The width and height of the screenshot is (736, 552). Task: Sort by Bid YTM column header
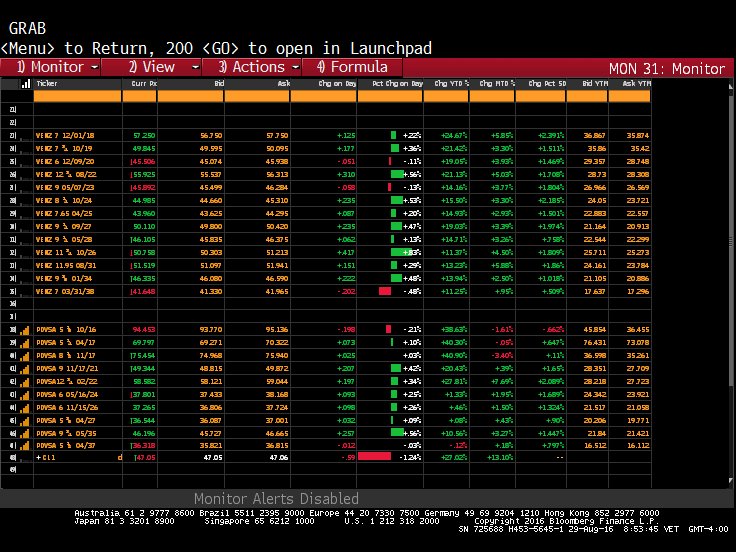pos(595,84)
